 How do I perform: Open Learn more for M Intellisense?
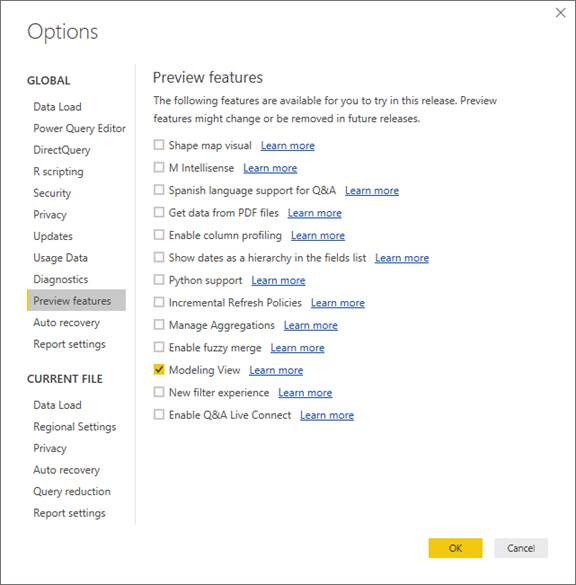pos(270,168)
